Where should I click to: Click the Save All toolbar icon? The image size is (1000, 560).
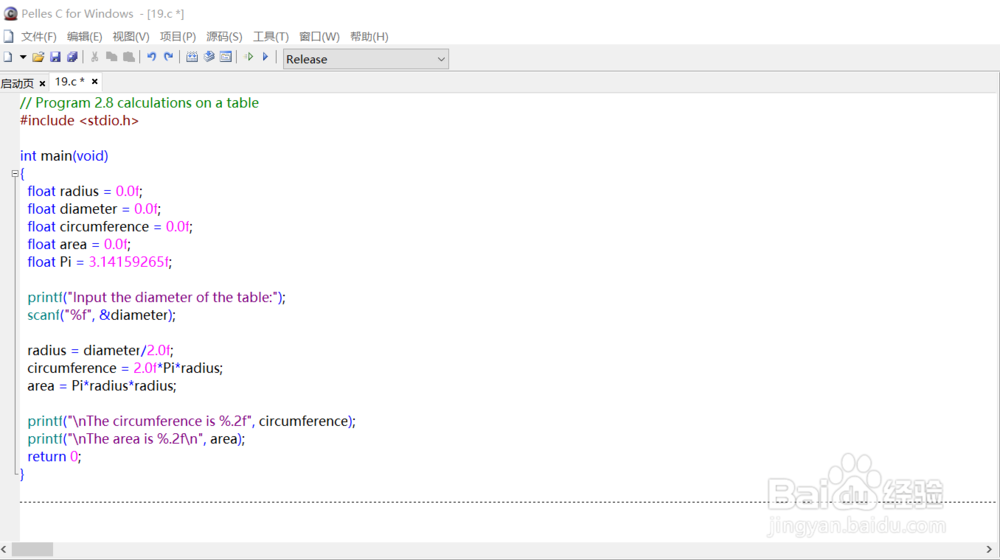[72, 57]
